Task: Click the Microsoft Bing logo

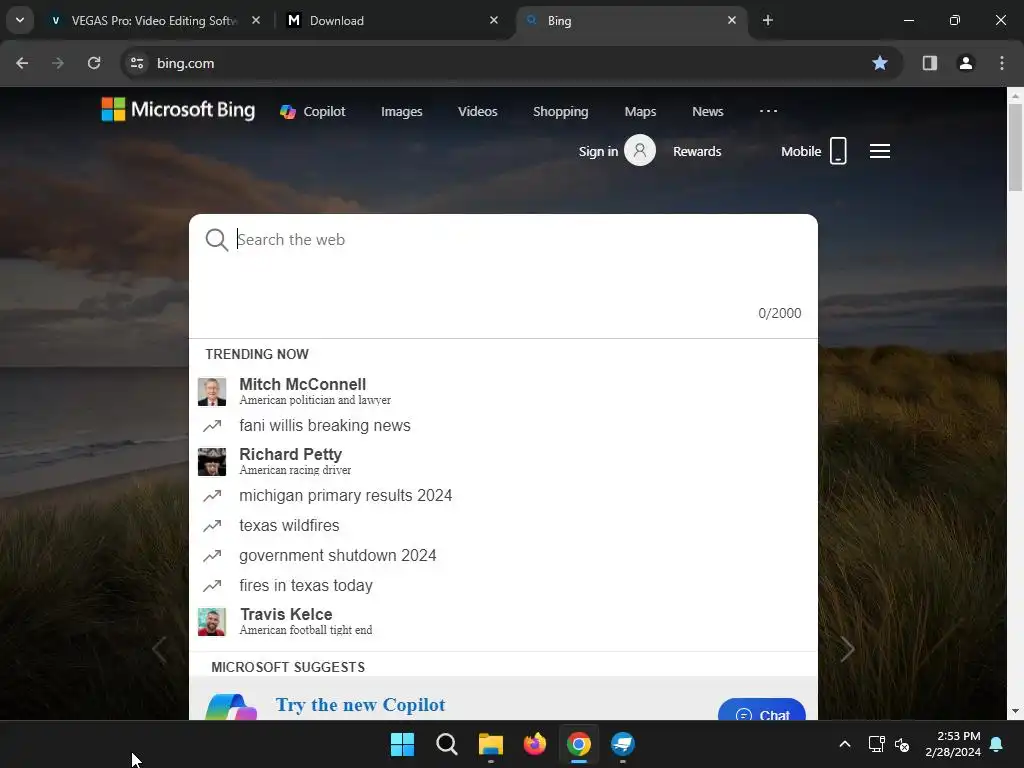Action: [178, 110]
